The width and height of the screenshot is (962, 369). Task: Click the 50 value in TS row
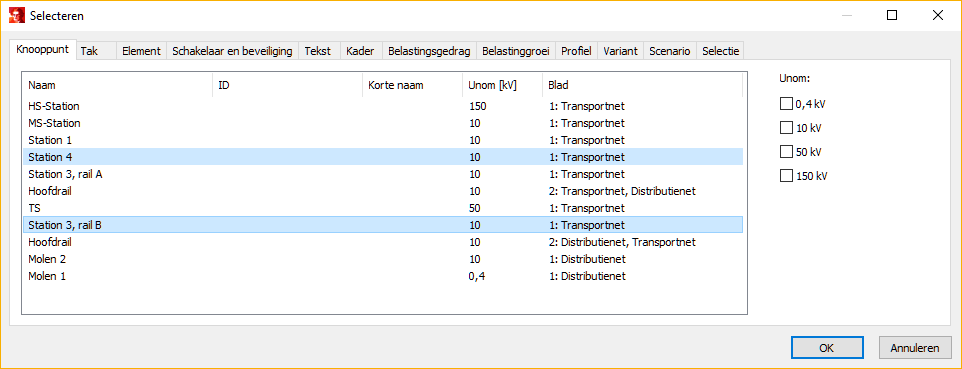click(475, 208)
